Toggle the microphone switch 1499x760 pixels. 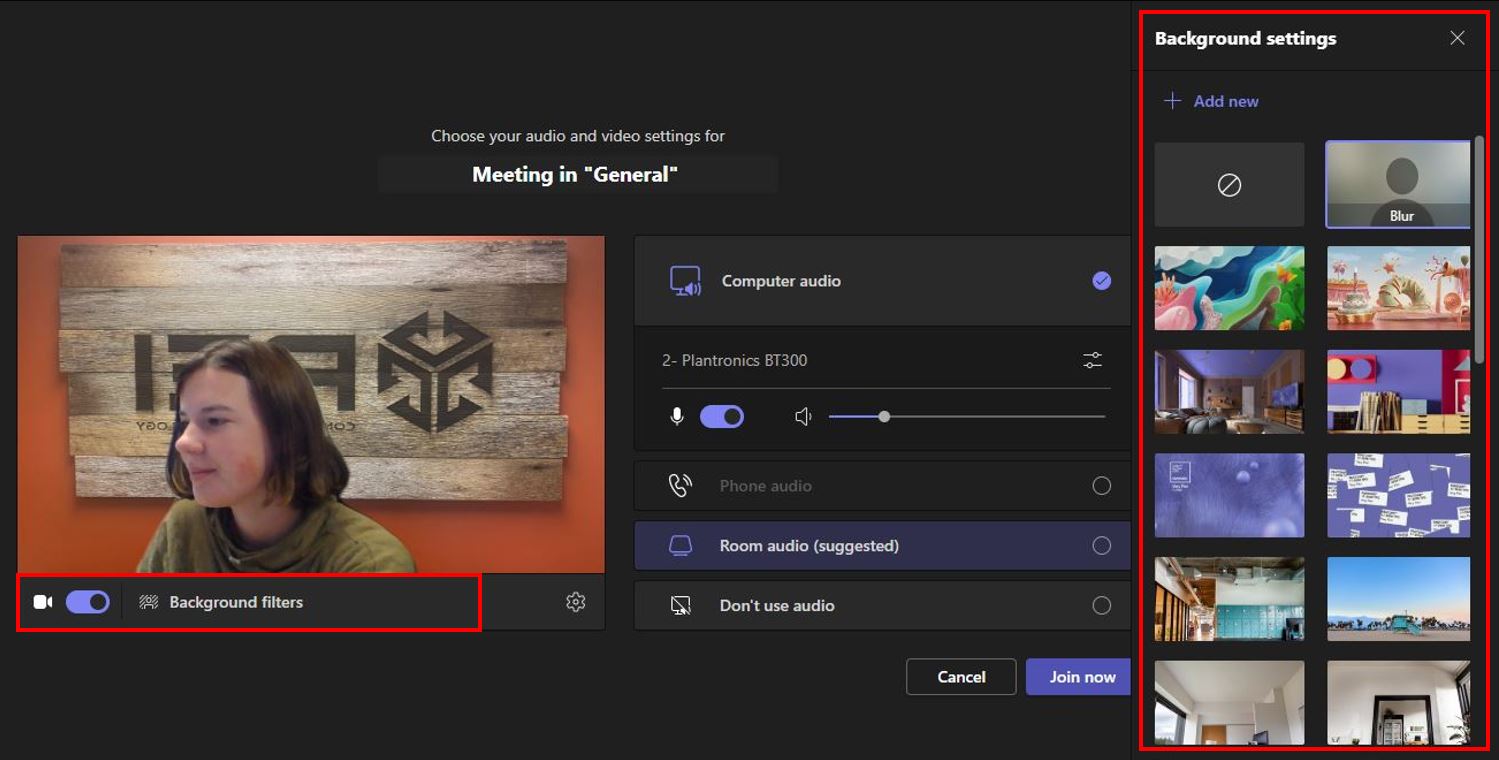coord(722,416)
